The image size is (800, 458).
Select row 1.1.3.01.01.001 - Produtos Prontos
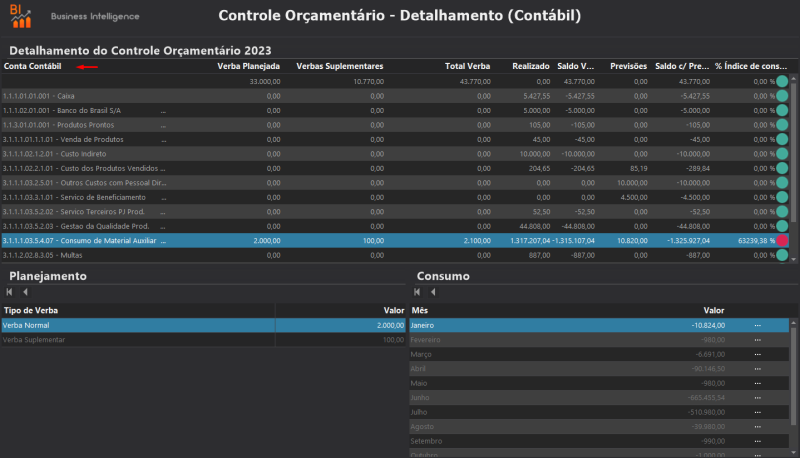coord(395,125)
